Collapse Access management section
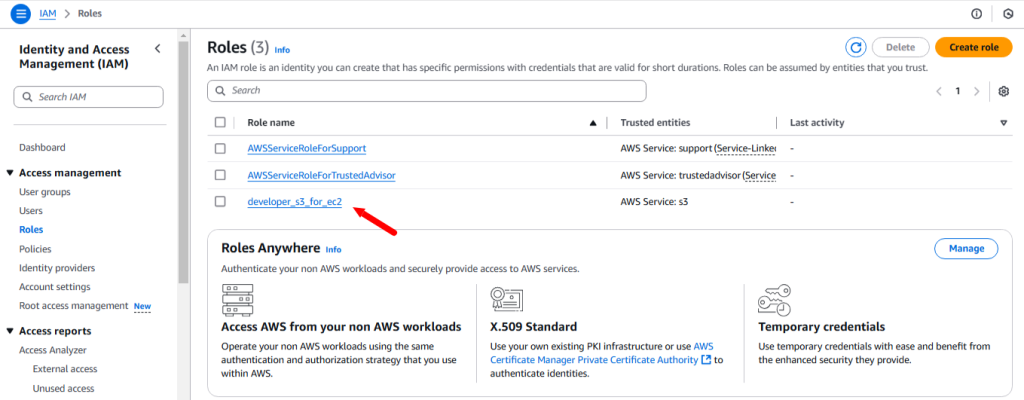This screenshot has height=400, width=1024. point(10,173)
